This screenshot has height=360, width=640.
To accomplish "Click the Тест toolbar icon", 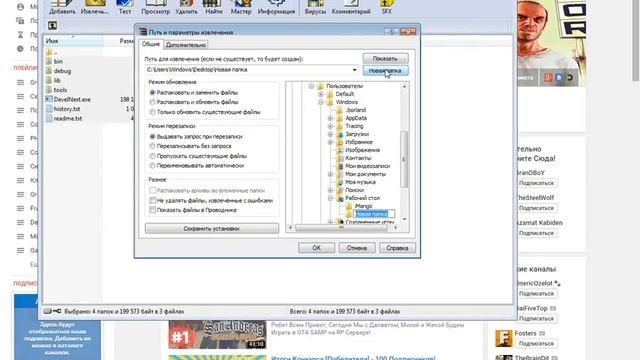I will 125,4.
